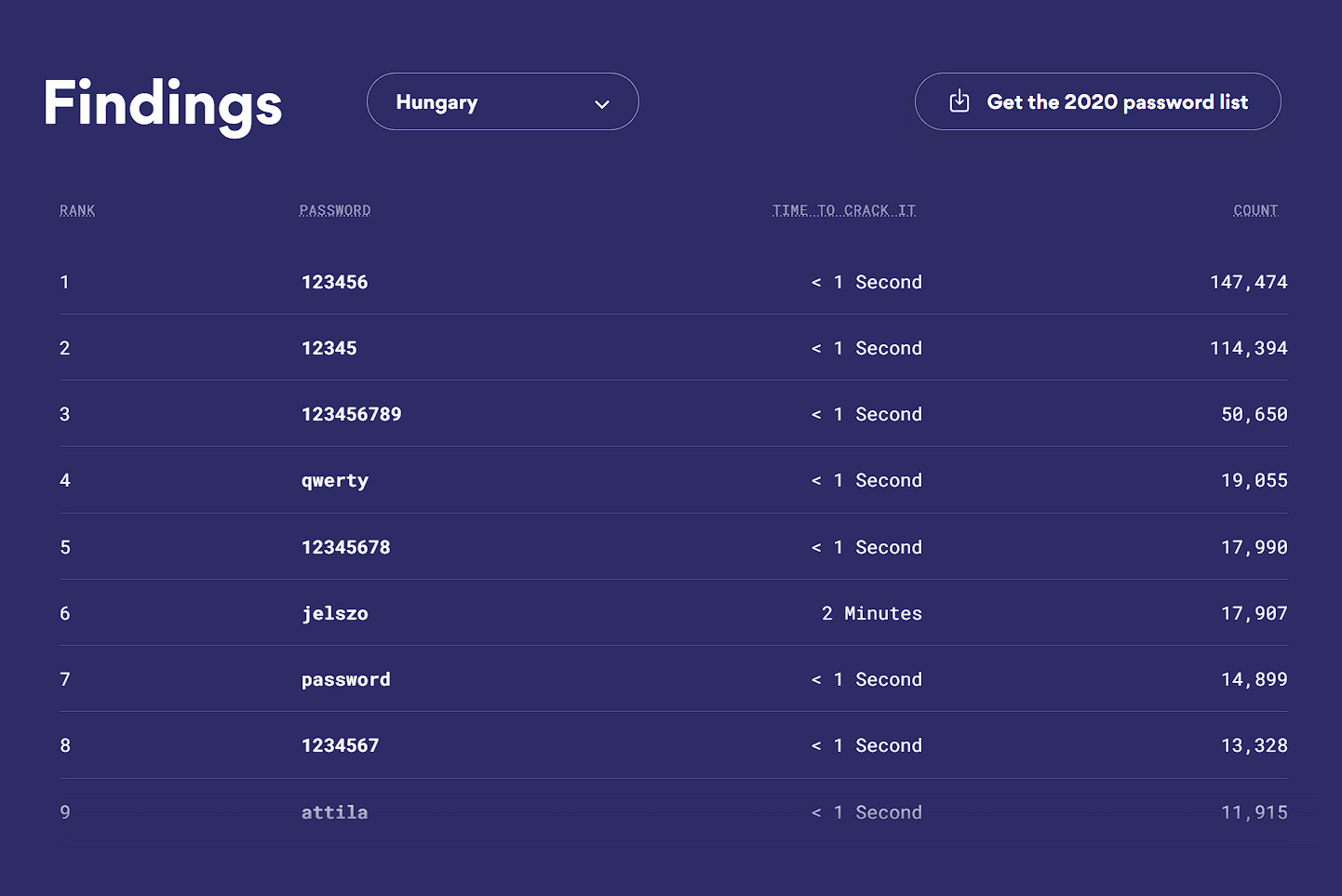The width and height of the screenshot is (1342, 896).
Task: Click the COUNT column header
Action: tap(1255, 210)
